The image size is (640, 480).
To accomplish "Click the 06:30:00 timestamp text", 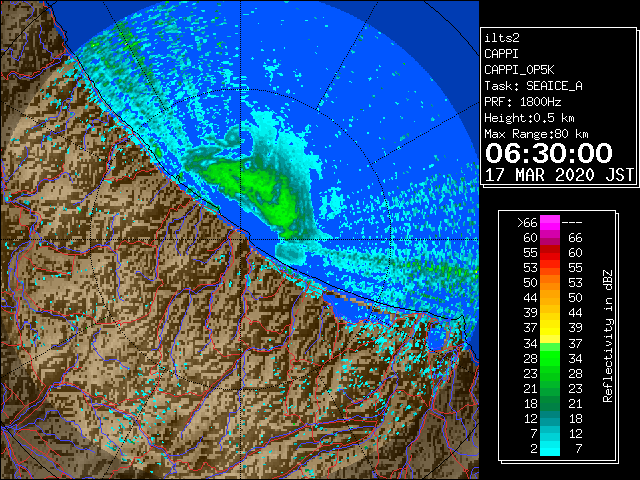I will pos(549,153).
